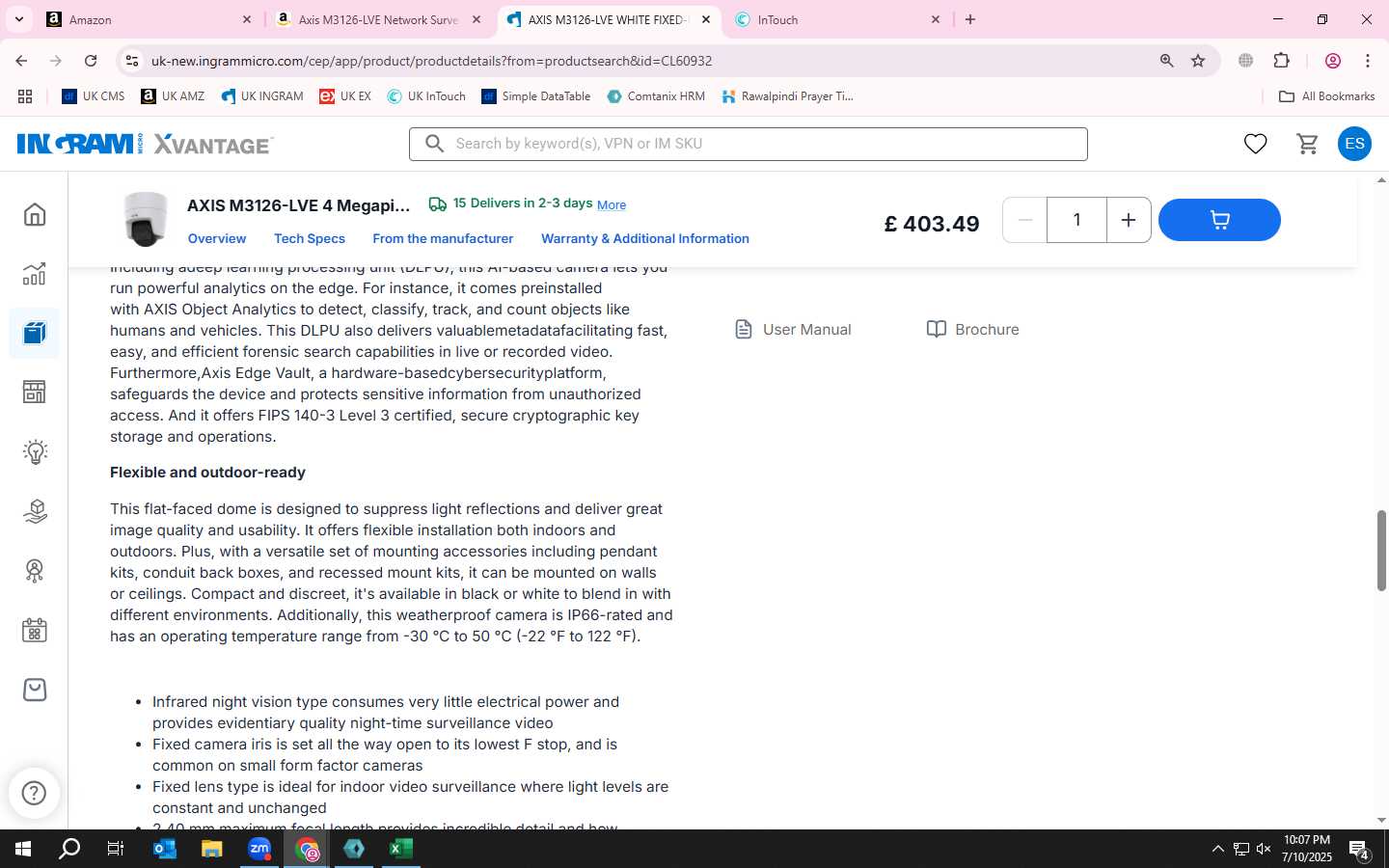Open the Comtanix HRM bookmark

(656, 96)
